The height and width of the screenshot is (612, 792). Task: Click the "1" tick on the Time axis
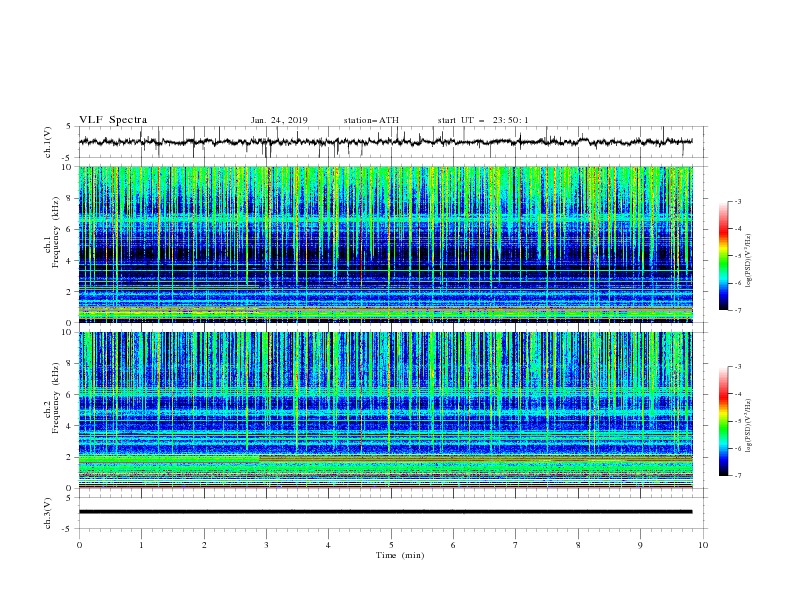click(141, 545)
